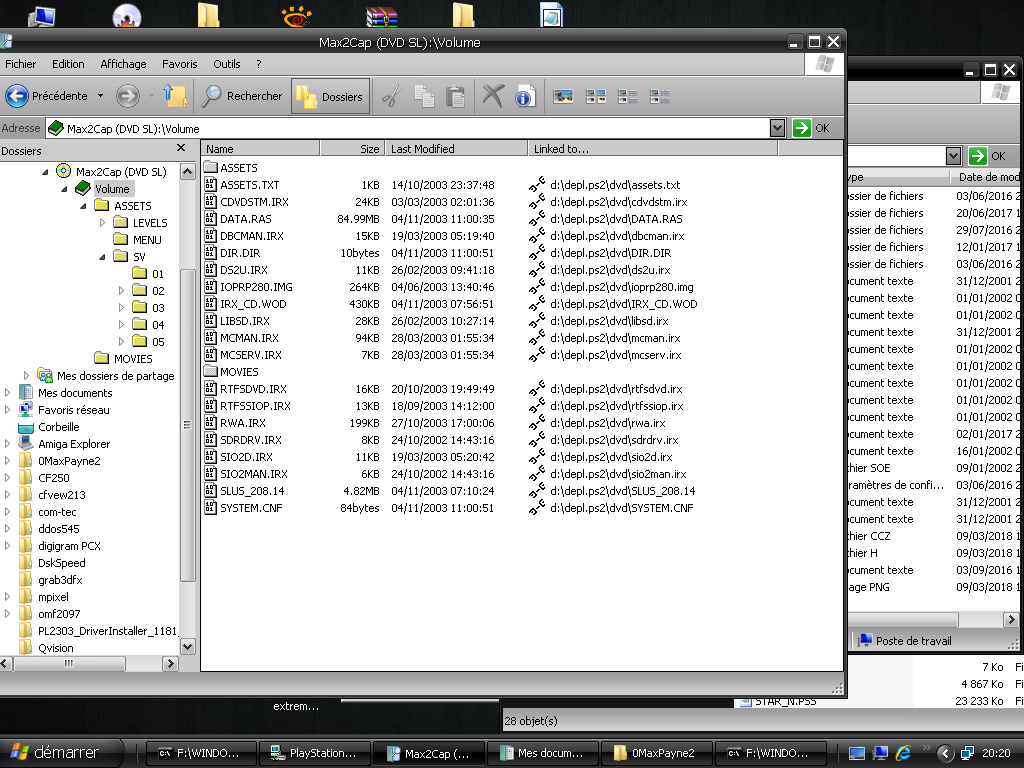
Task: Select MOVIES folder in file list
Action: pos(239,372)
